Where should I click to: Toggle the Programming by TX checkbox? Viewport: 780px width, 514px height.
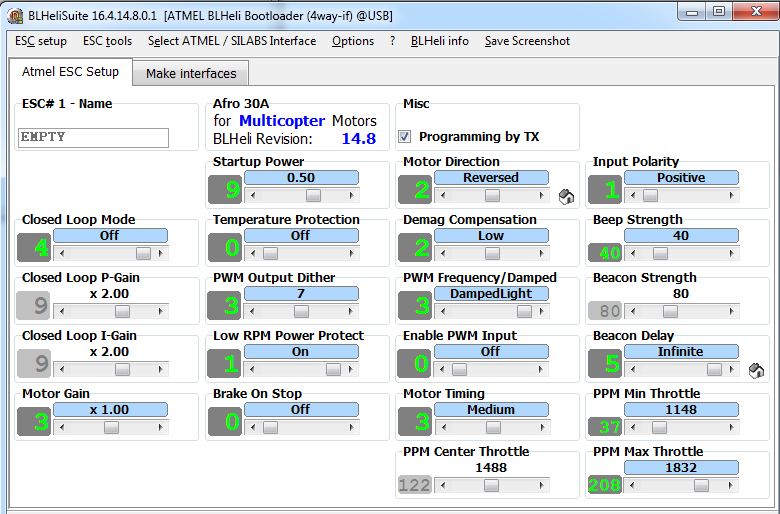tap(404, 136)
